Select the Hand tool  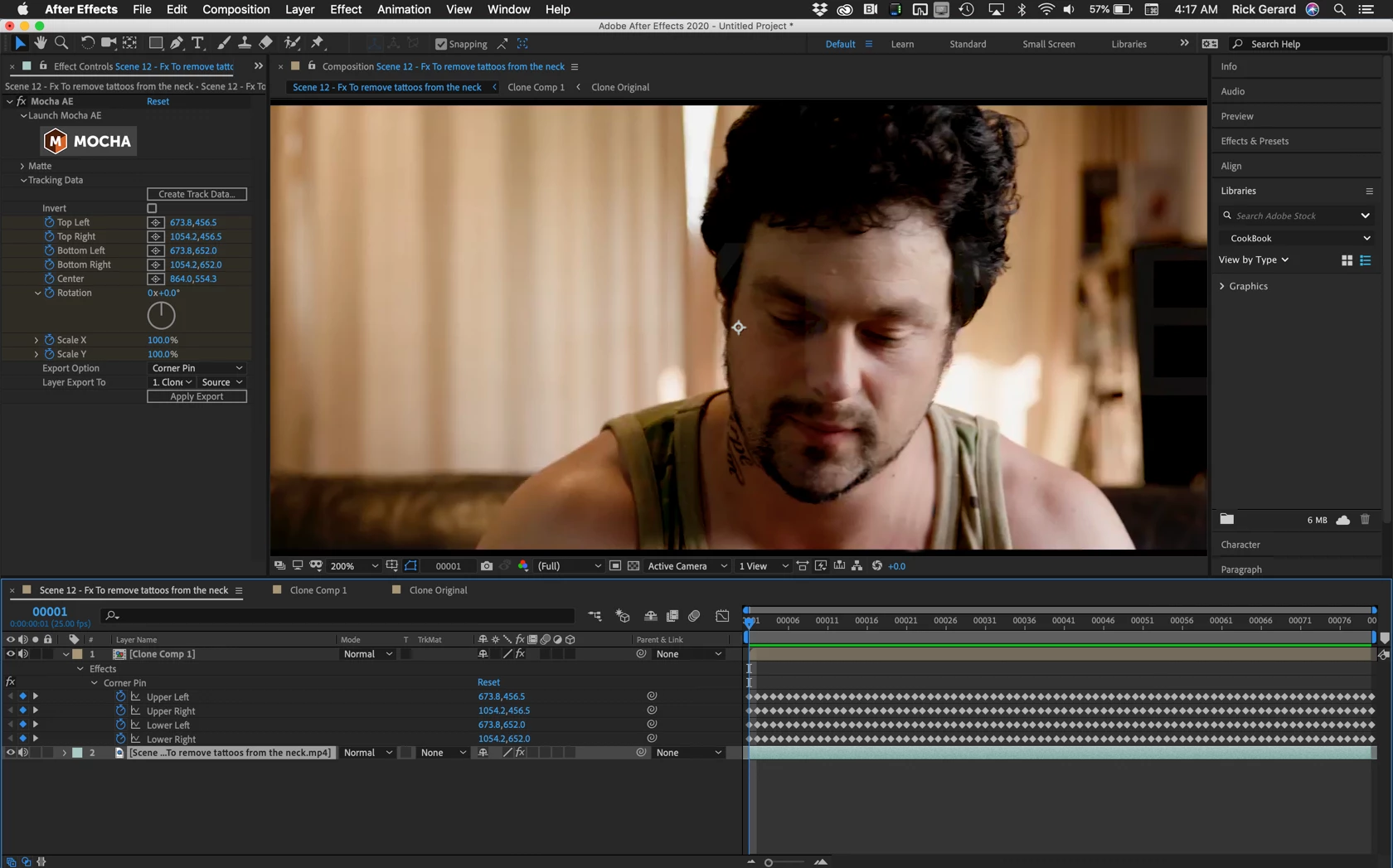pyautogui.click(x=40, y=43)
